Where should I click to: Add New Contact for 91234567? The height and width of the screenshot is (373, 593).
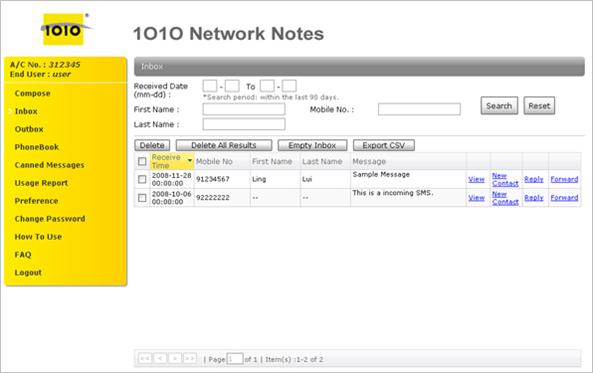coord(505,179)
